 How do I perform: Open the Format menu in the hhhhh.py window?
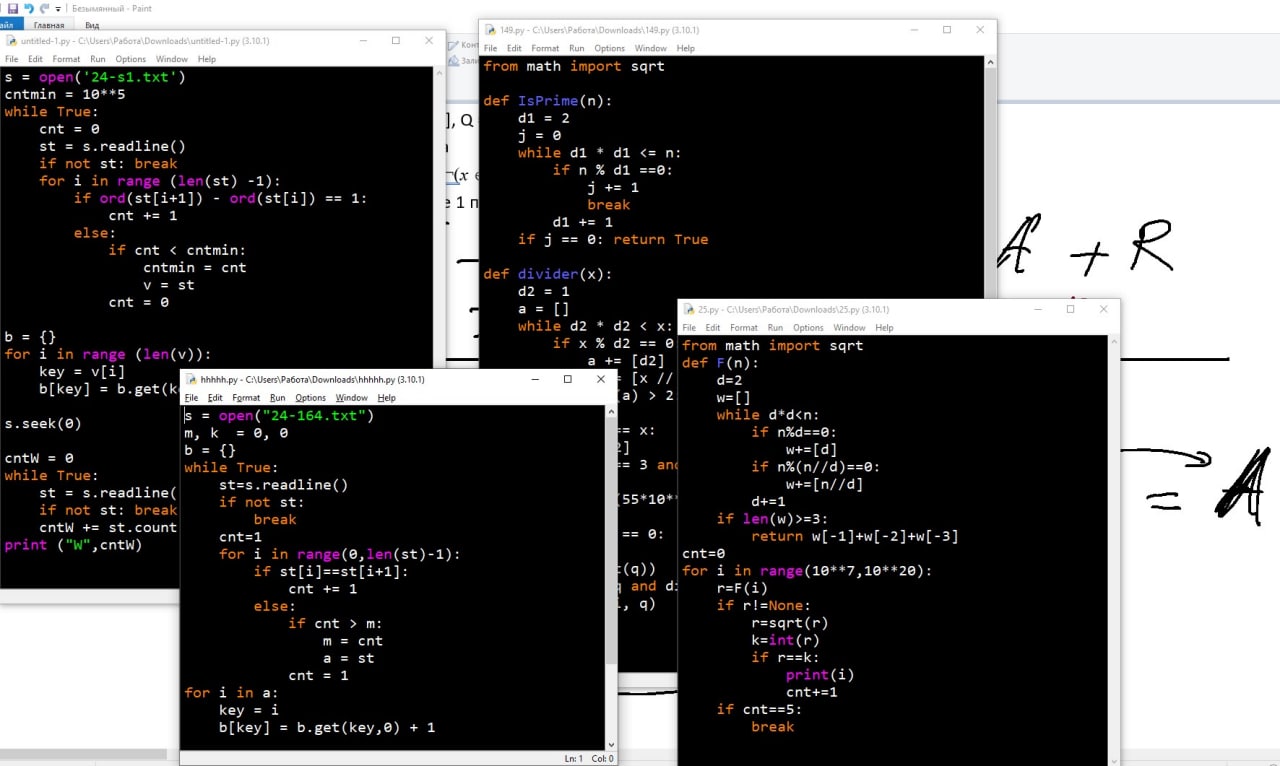pyautogui.click(x=246, y=398)
